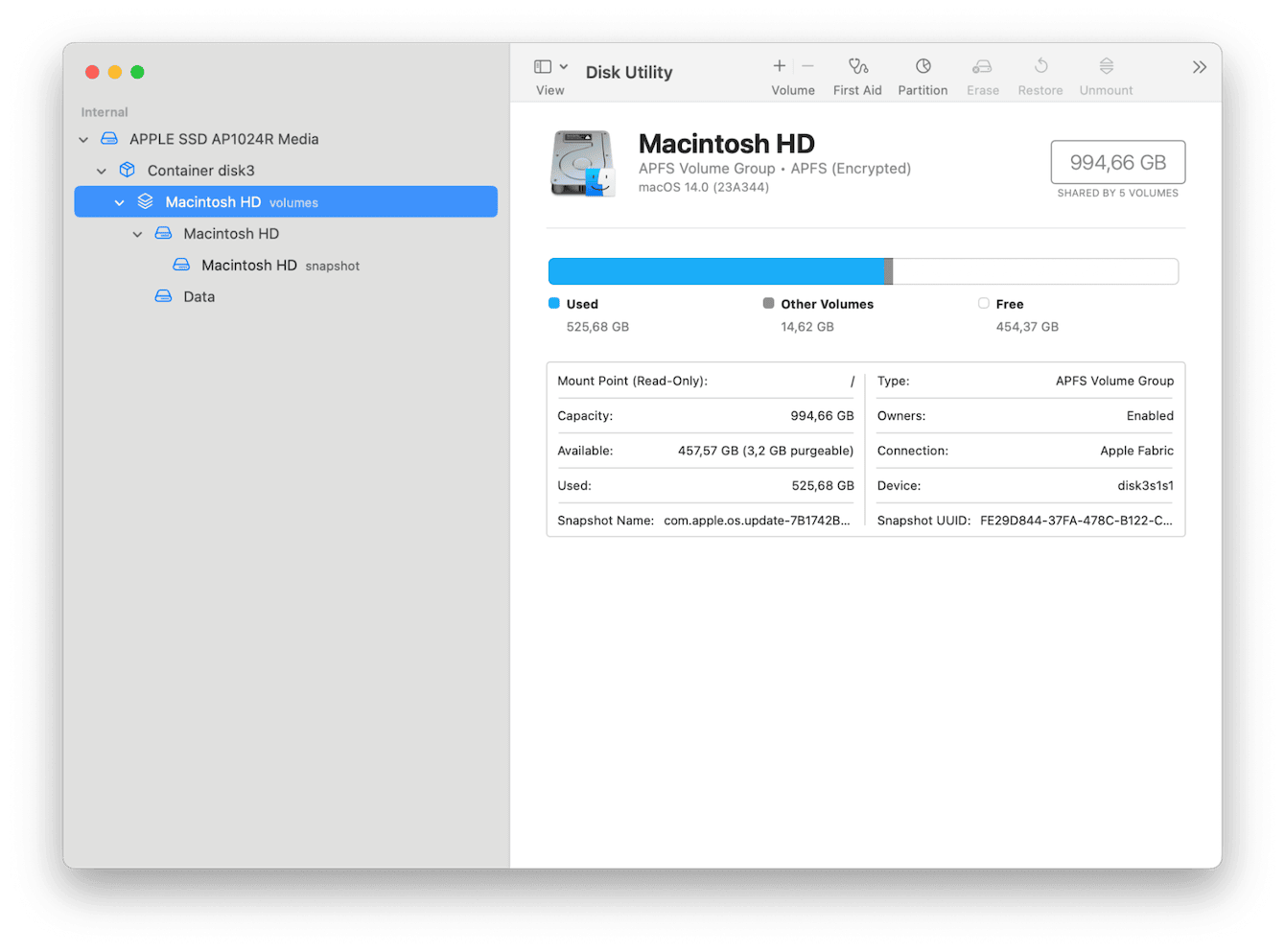Click the minus icon to delete a volume

806,65
